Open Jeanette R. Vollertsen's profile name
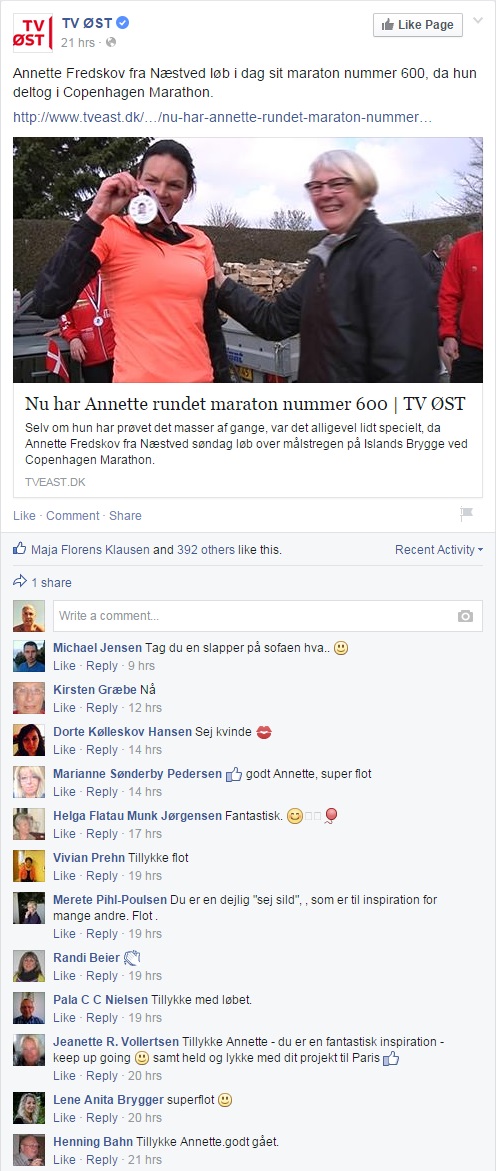496x1171 pixels. pos(116,1041)
